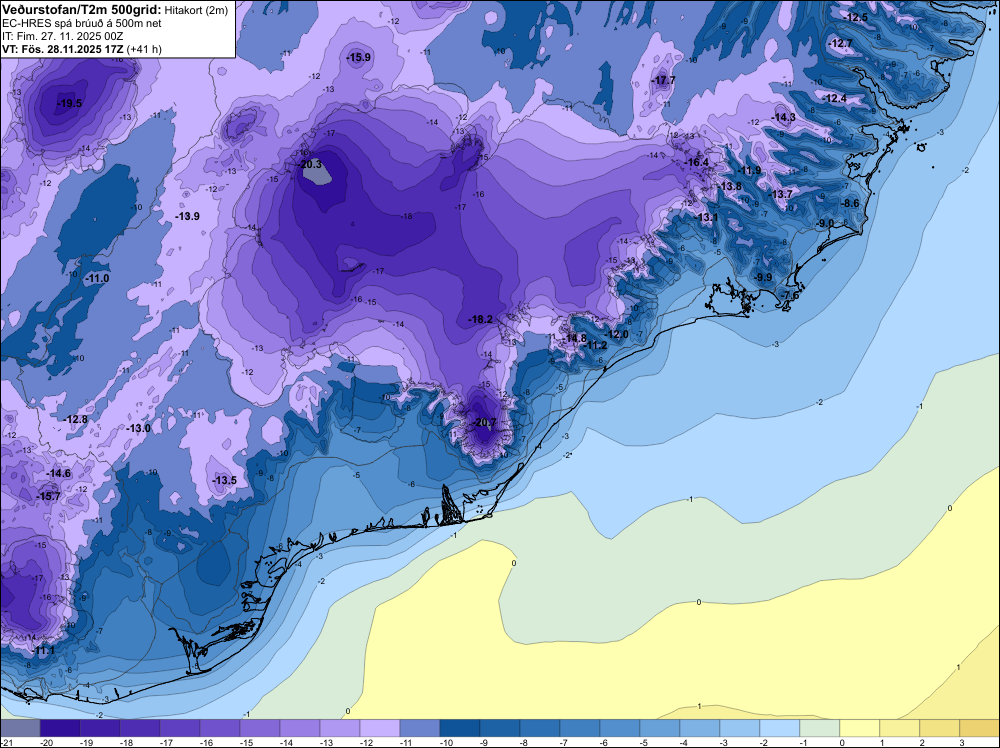Viewport: 1000px width, 748px height.
Task: Click the bold -8.6 coastal value
Action: tap(850, 203)
